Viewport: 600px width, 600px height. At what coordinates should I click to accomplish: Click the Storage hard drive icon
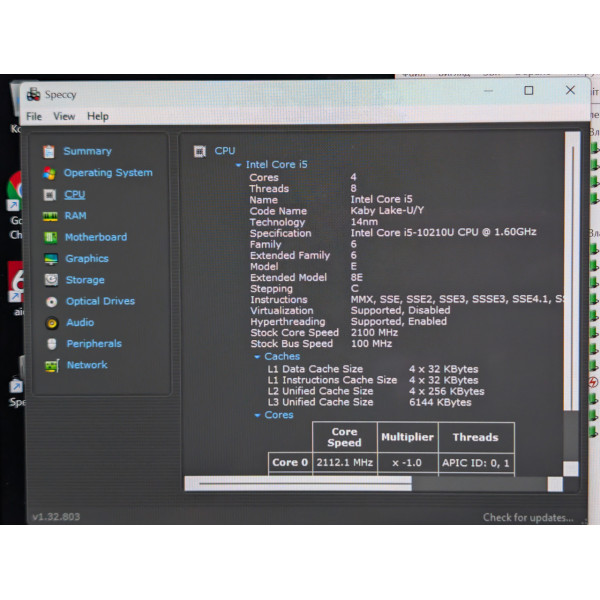click(51, 280)
